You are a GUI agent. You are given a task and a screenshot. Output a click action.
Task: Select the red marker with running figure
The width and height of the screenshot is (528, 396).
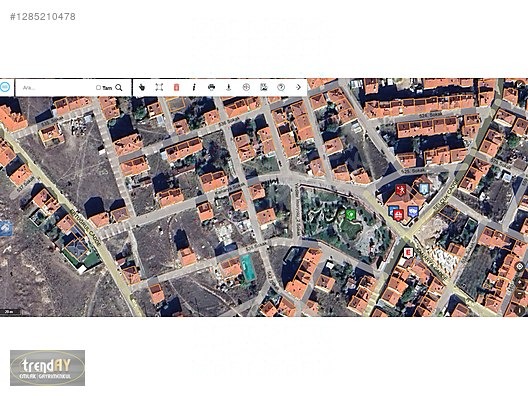click(400, 190)
